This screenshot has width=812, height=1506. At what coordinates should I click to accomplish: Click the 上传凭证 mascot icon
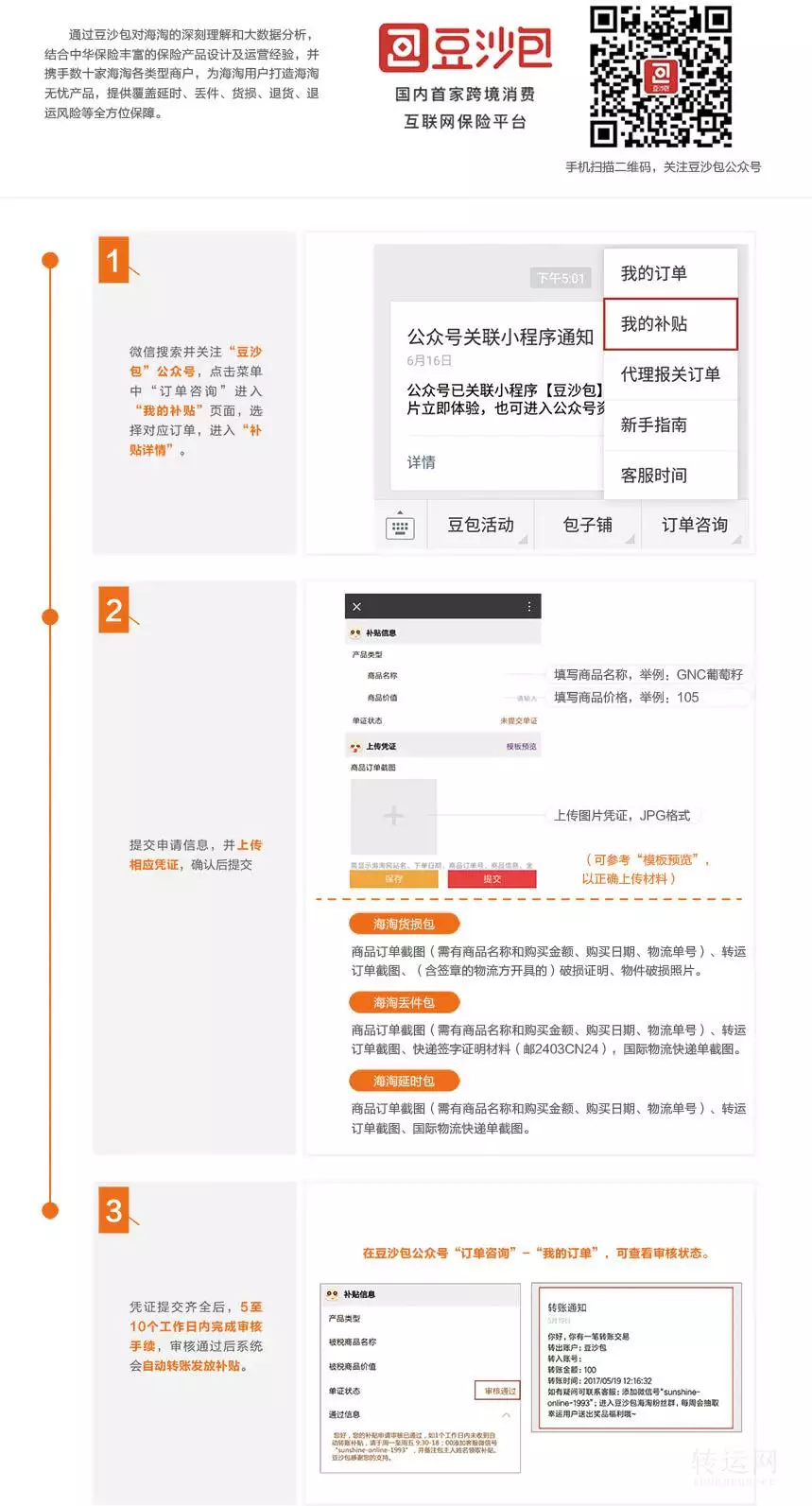coord(355,747)
